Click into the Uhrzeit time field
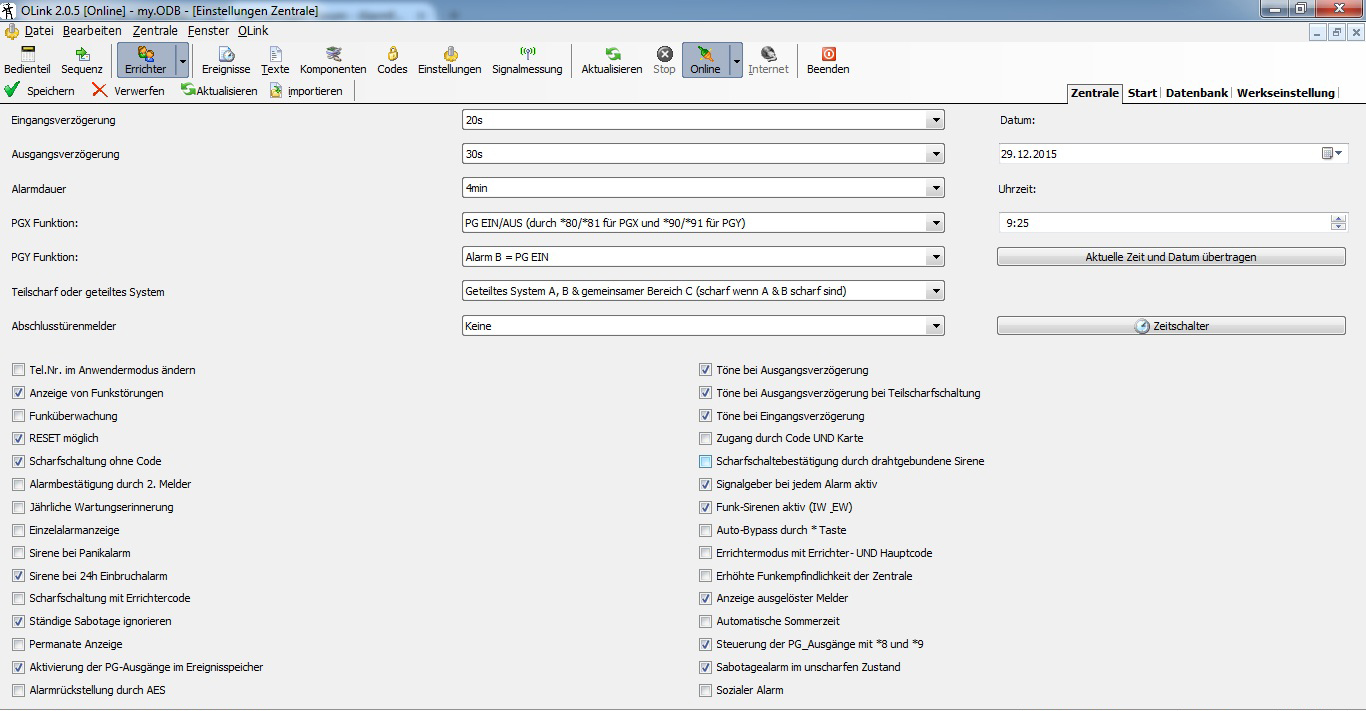 coord(1160,223)
